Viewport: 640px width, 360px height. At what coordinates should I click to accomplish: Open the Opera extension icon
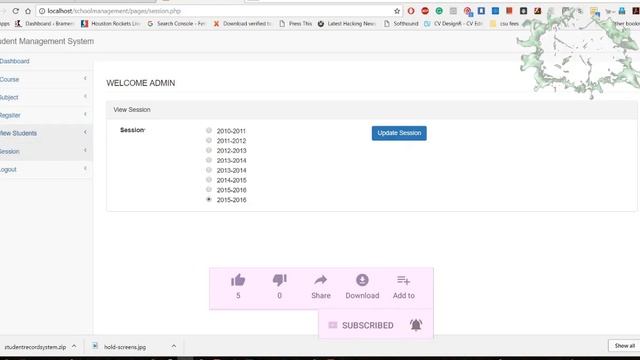click(x=411, y=11)
